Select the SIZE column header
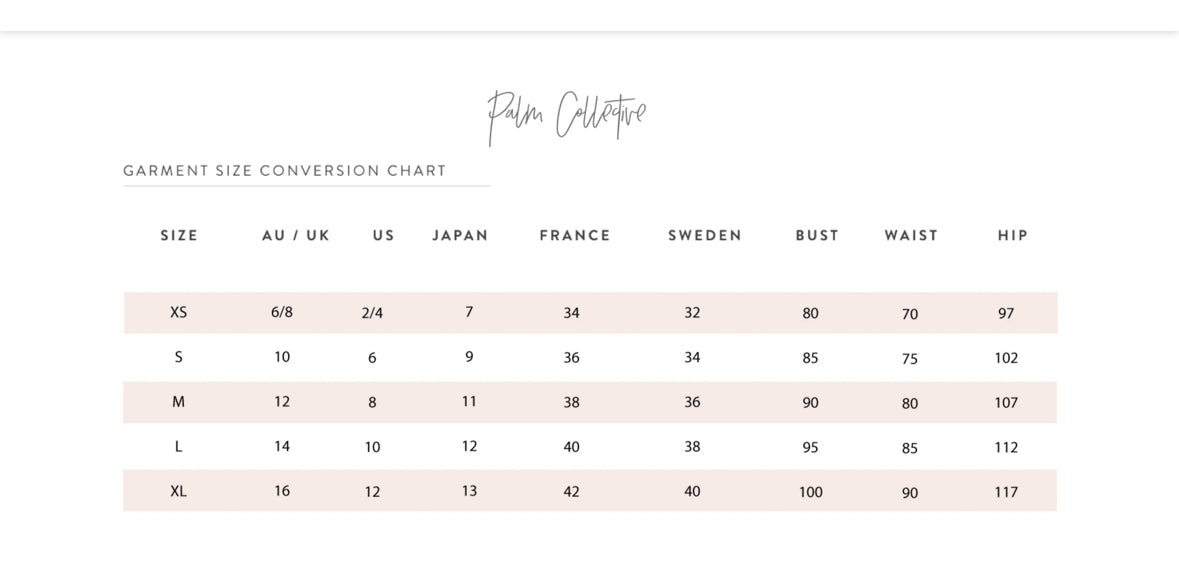The width and height of the screenshot is (1179, 567). coord(180,236)
